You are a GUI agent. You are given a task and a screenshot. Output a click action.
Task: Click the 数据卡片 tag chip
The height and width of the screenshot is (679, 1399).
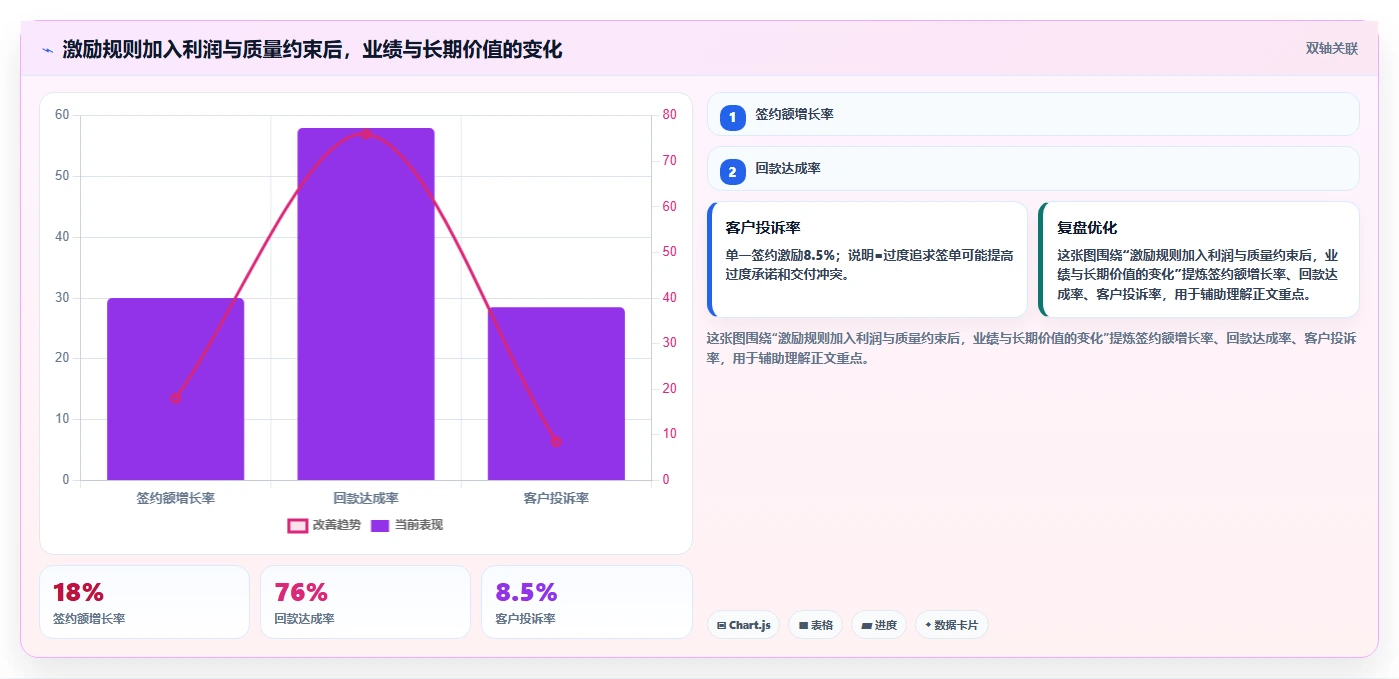coord(952,625)
